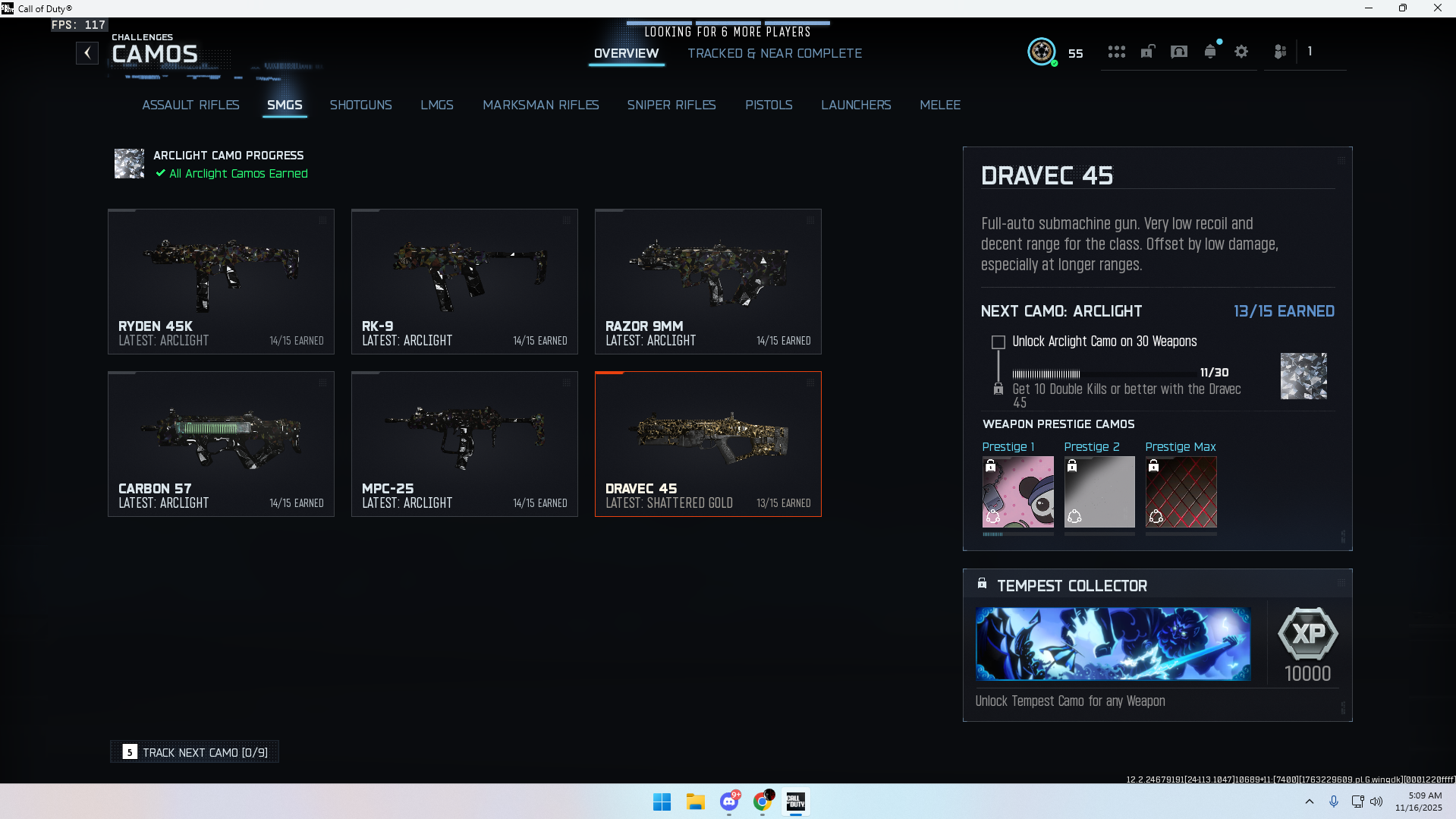Open the player rank emblem profile

click(1042, 52)
